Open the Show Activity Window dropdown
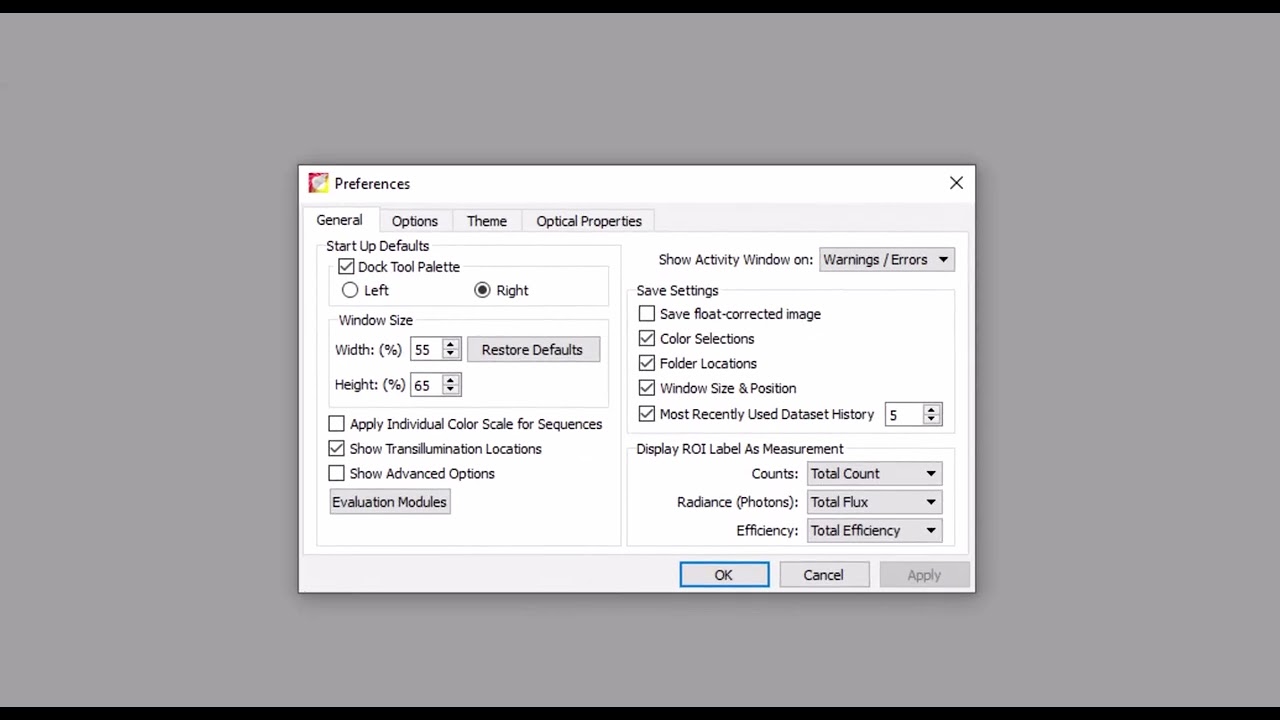Viewport: 1280px width, 720px height. [x=886, y=260]
